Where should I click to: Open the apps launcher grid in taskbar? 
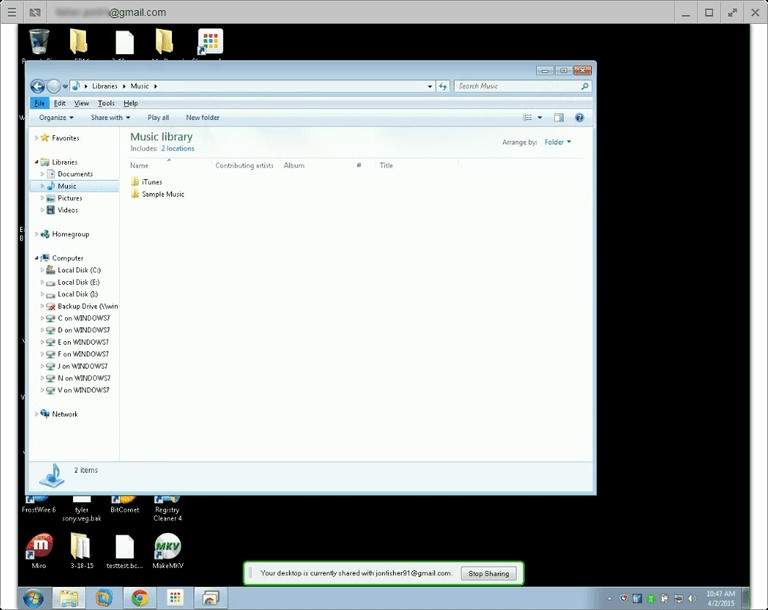175,598
